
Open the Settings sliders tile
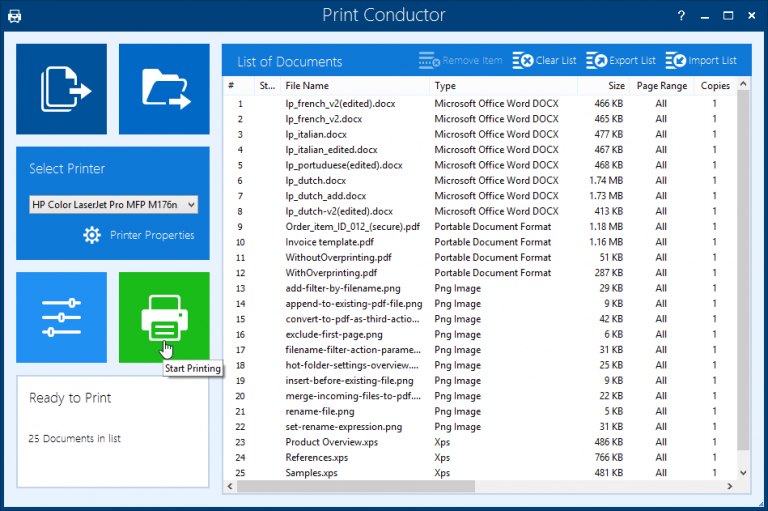coord(62,317)
